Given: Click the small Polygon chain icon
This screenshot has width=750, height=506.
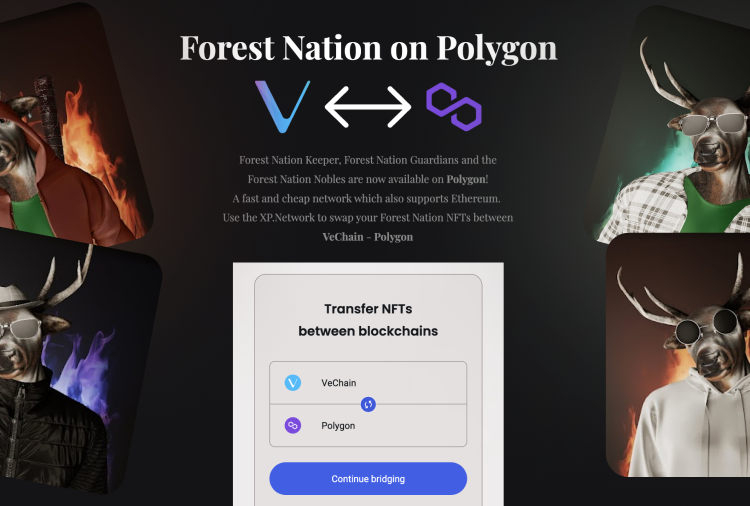Looking at the screenshot, I should coord(293,425).
